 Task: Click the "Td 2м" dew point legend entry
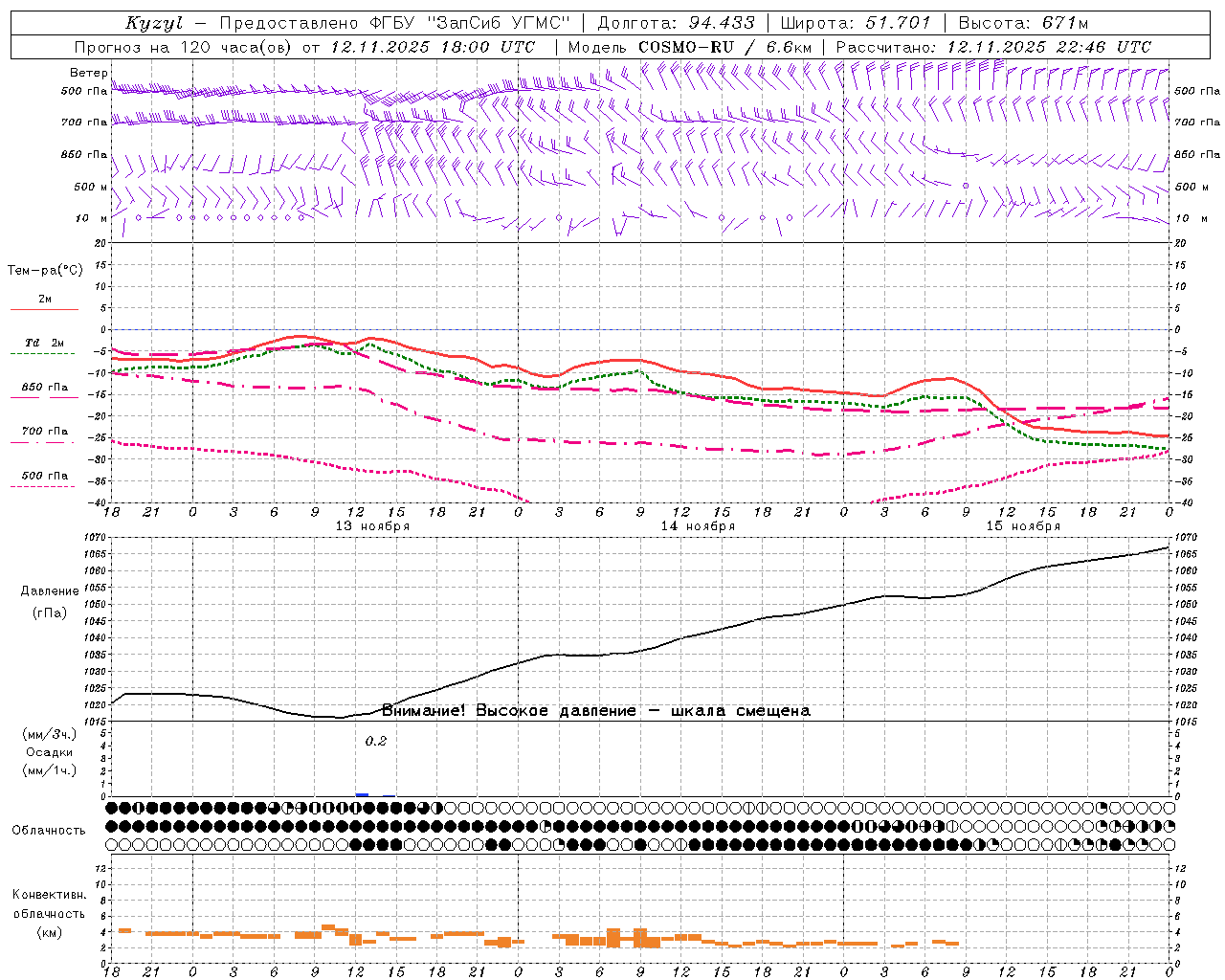click(45, 343)
